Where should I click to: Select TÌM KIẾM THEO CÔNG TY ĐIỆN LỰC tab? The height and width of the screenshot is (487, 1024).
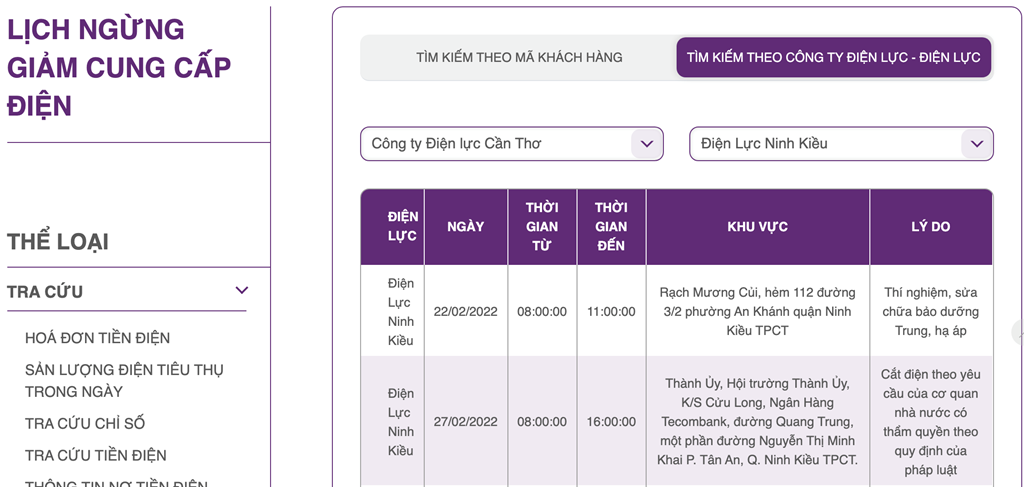[x=833, y=57]
